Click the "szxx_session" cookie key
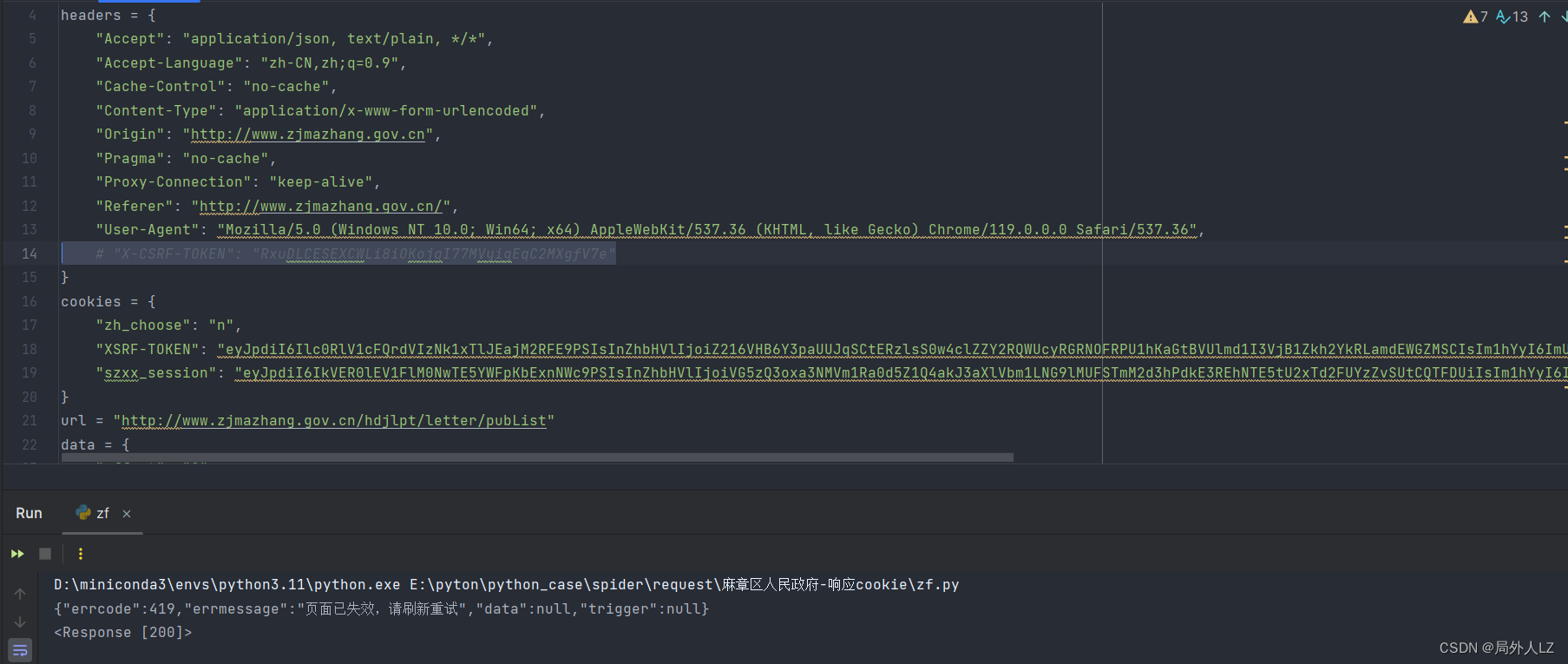 pyautogui.click(x=156, y=373)
